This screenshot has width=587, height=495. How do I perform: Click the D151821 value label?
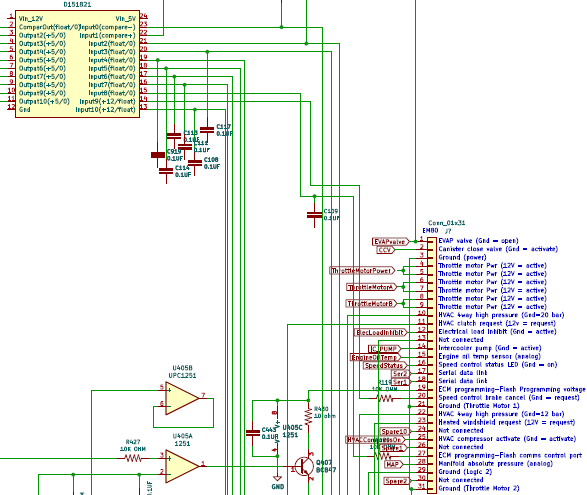click(x=77, y=4)
